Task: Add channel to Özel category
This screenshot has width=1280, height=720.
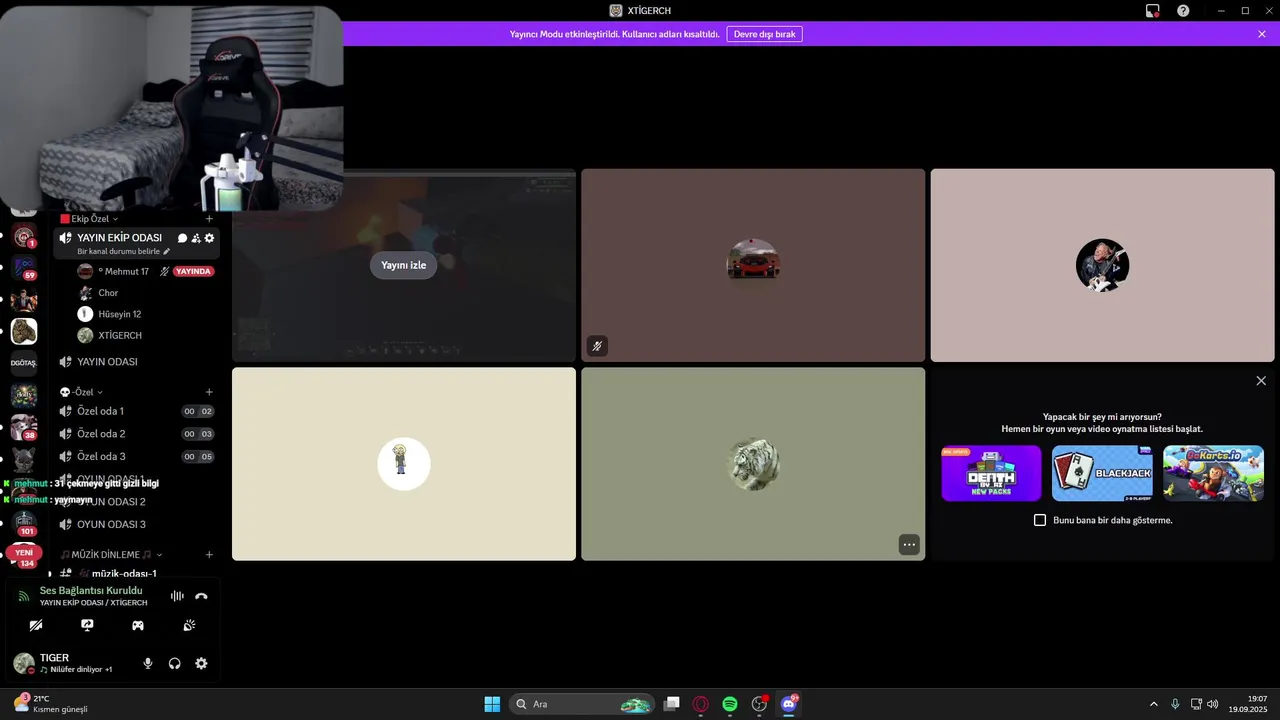Action: click(209, 392)
